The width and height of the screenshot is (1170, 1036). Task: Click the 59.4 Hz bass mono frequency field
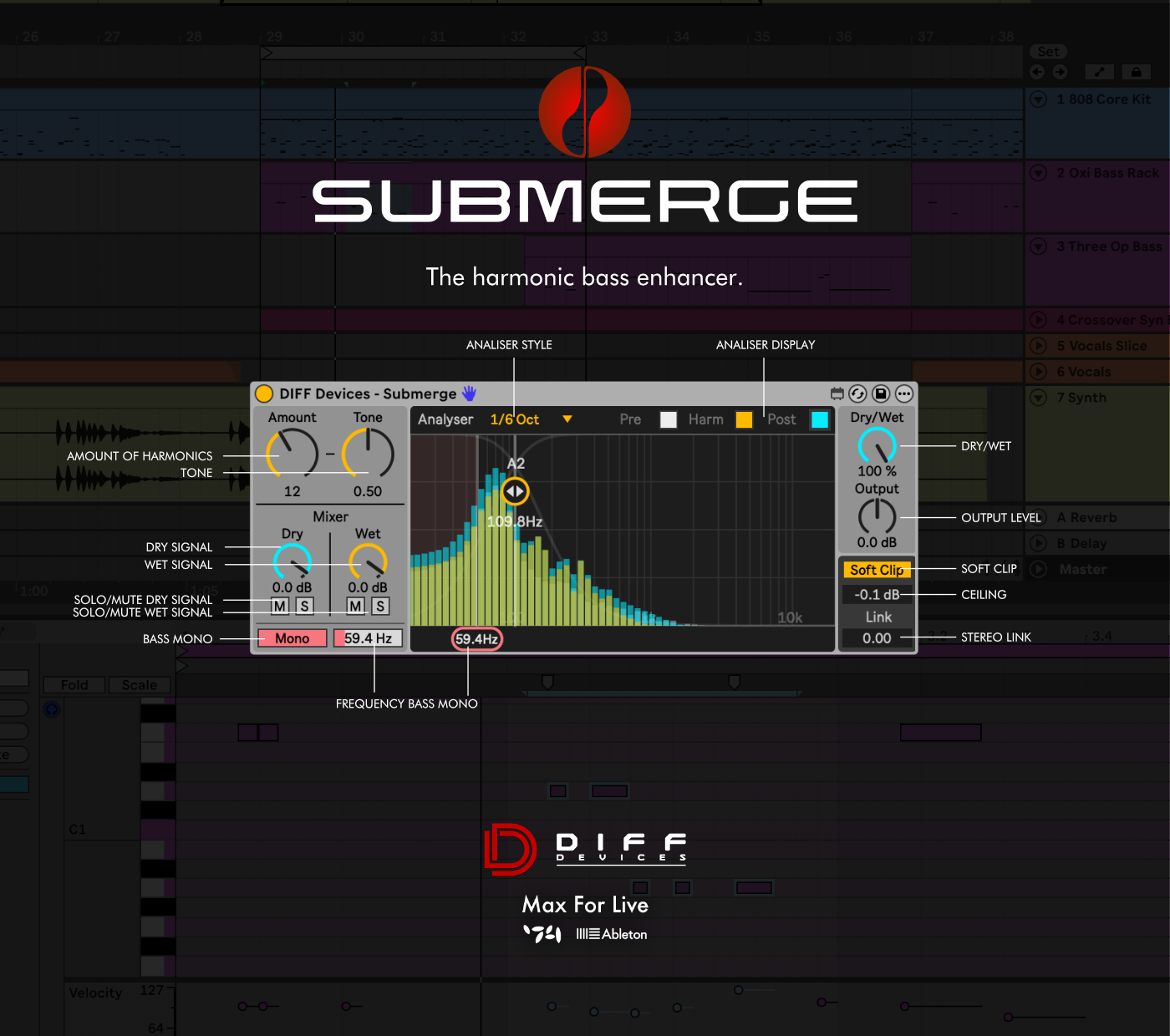tap(368, 638)
